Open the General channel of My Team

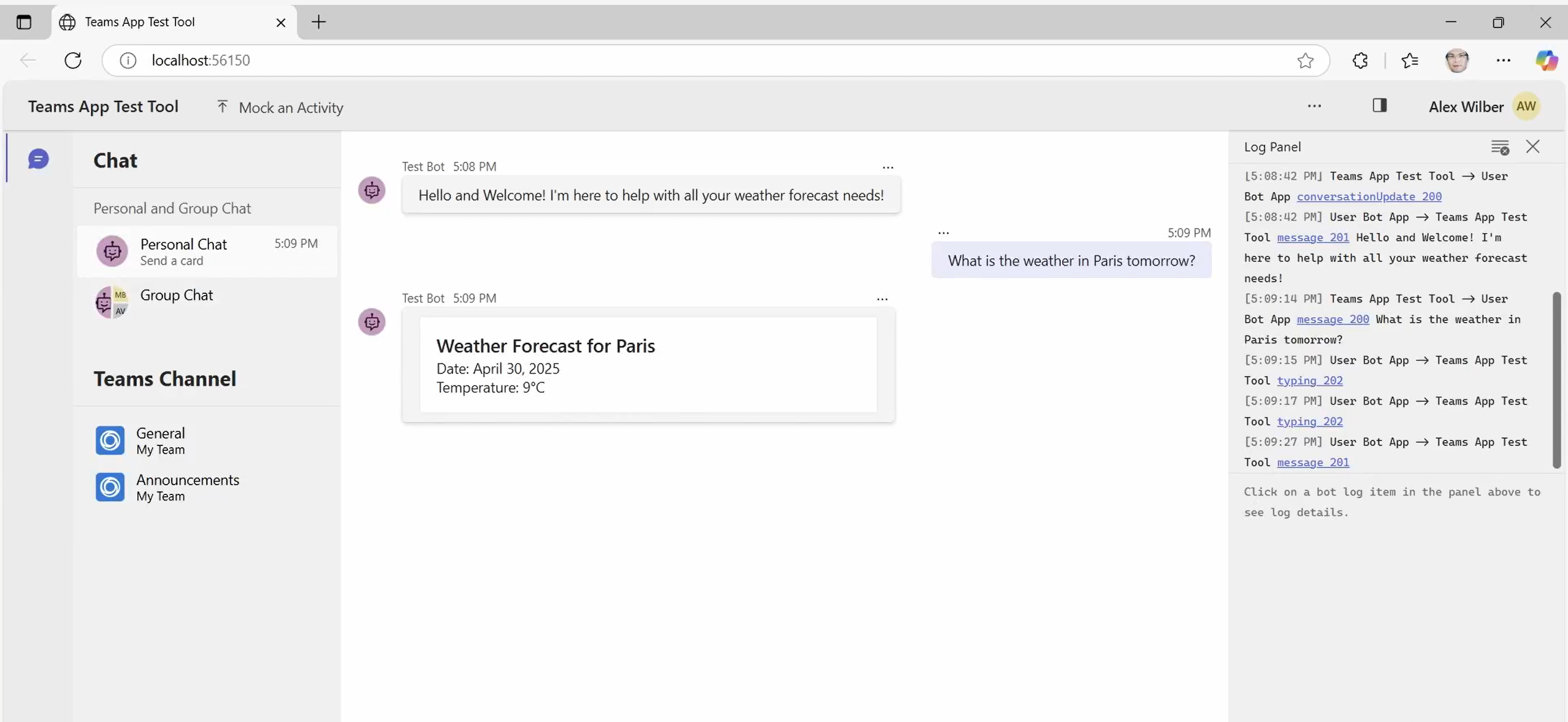(x=161, y=440)
